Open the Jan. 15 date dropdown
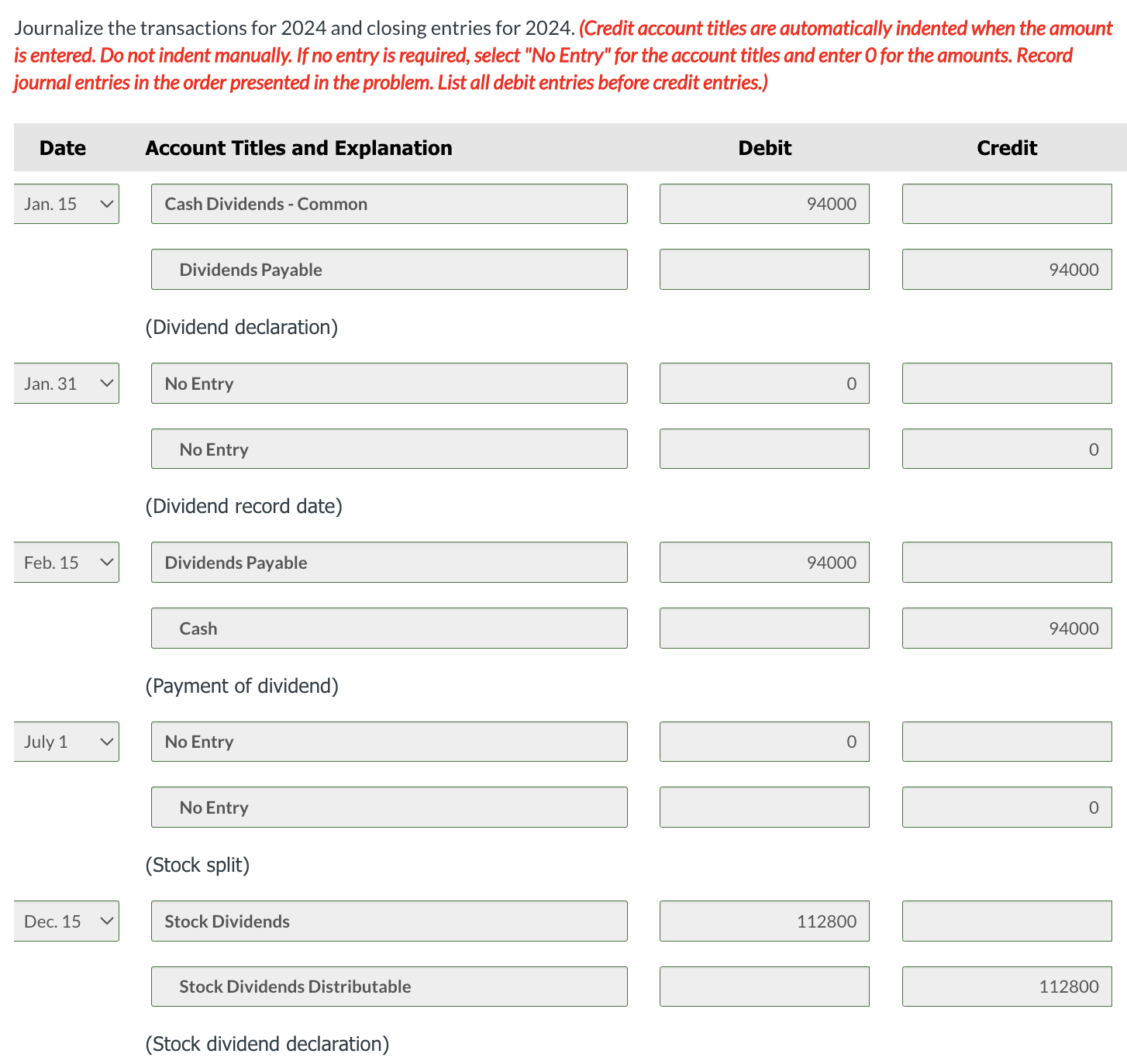The image size is (1127, 1064). (x=66, y=204)
